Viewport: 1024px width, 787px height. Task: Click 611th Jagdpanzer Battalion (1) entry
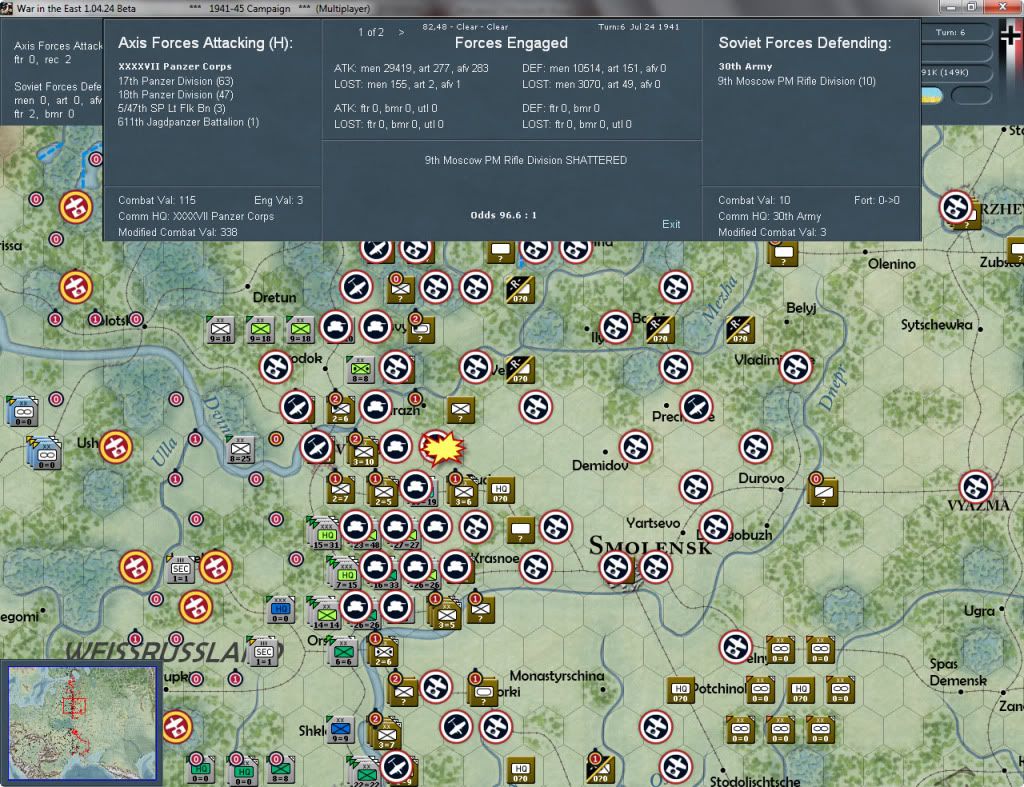tap(188, 122)
